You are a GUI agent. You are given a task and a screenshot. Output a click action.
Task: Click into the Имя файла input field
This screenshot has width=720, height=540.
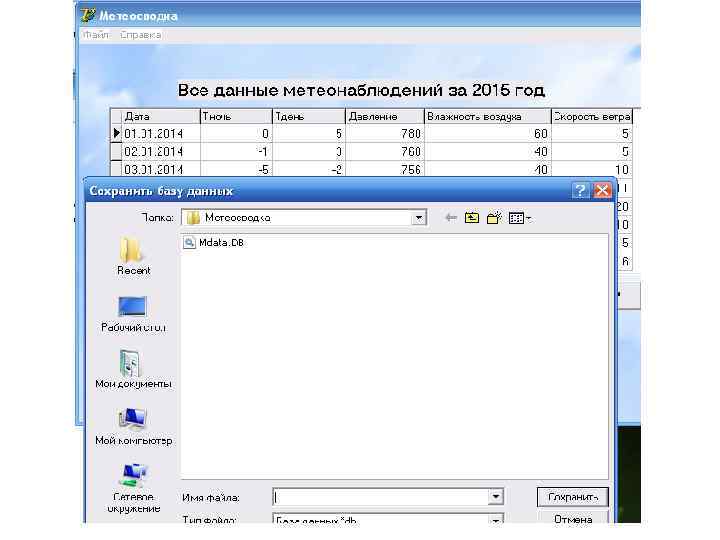pyautogui.click(x=381, y=496)
